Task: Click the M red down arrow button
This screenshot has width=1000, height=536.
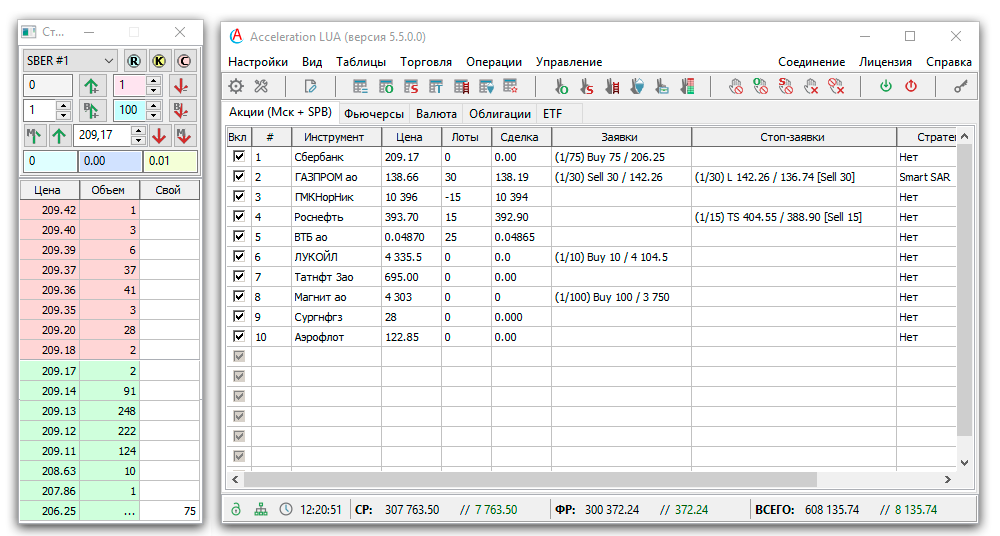Action: pyautogui.click(x=184, y=135)
